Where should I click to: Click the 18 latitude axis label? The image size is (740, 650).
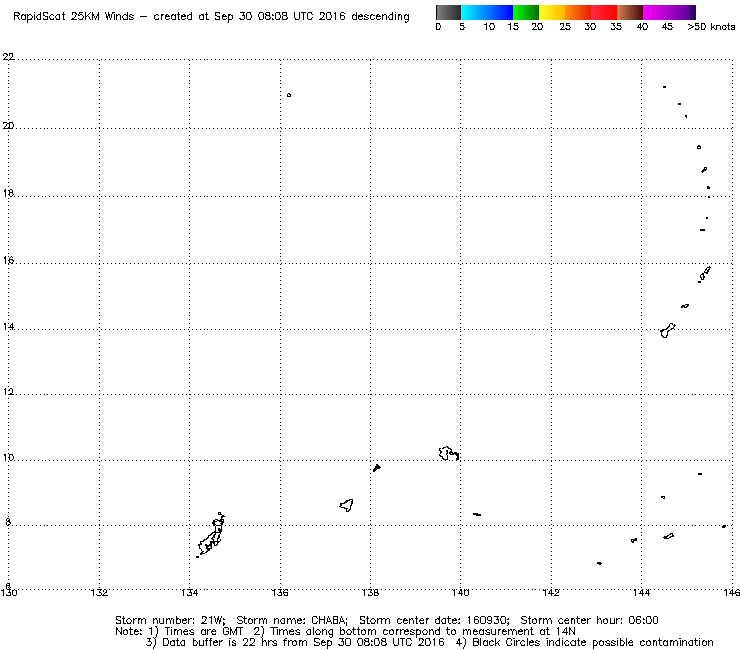pyautogui.click(x=8, y=193)
